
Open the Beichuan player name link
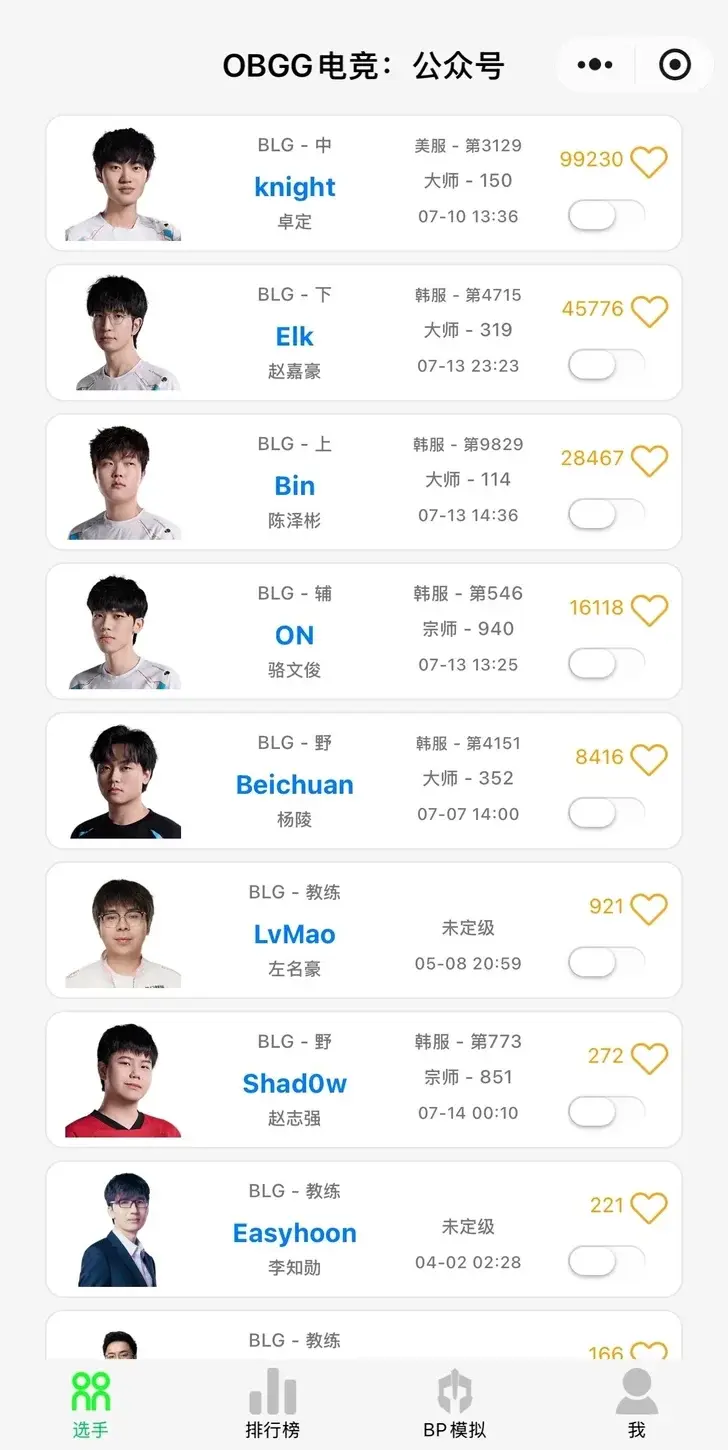click(294, 785)
